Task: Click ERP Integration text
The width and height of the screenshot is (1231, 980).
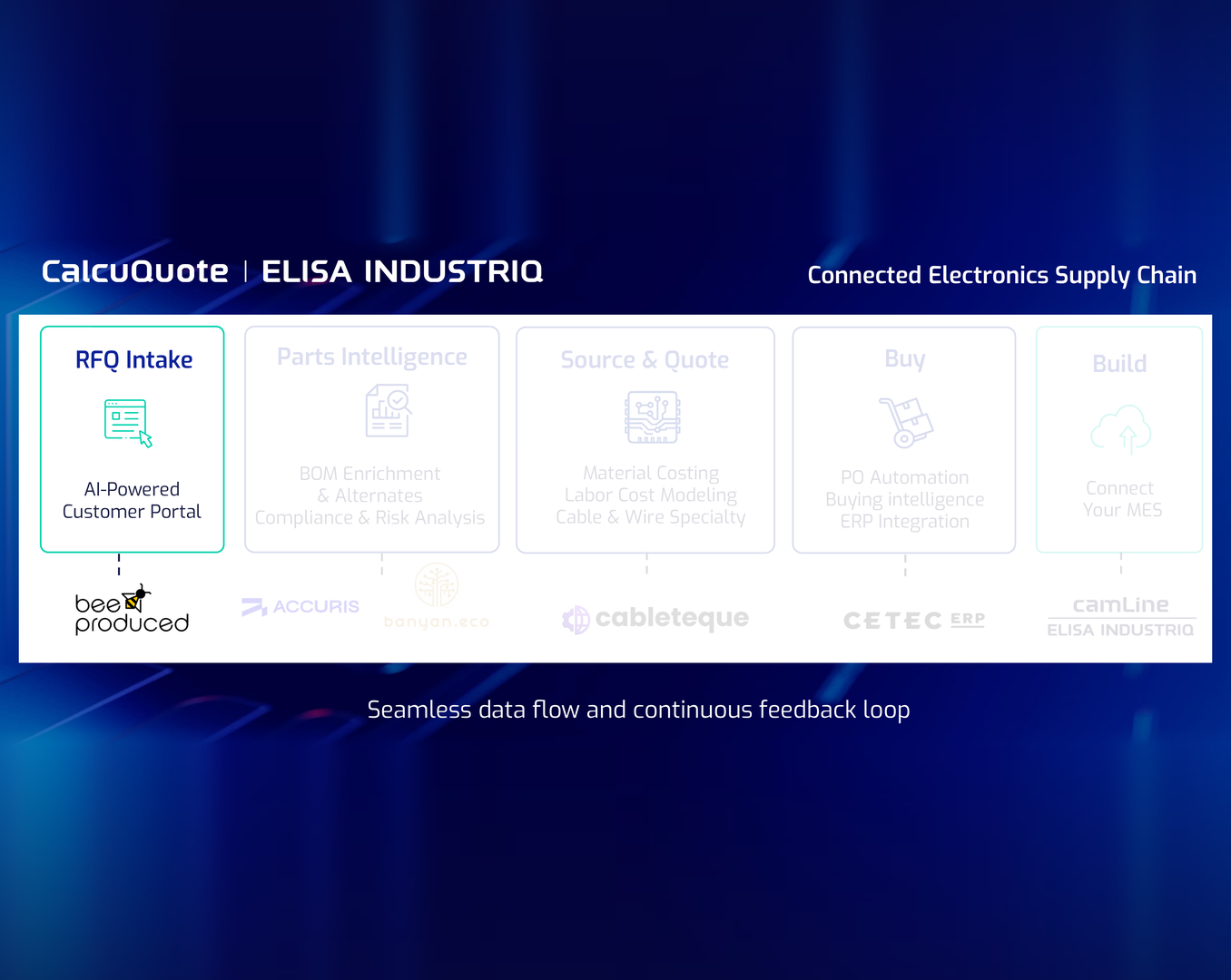Action: 904,522
